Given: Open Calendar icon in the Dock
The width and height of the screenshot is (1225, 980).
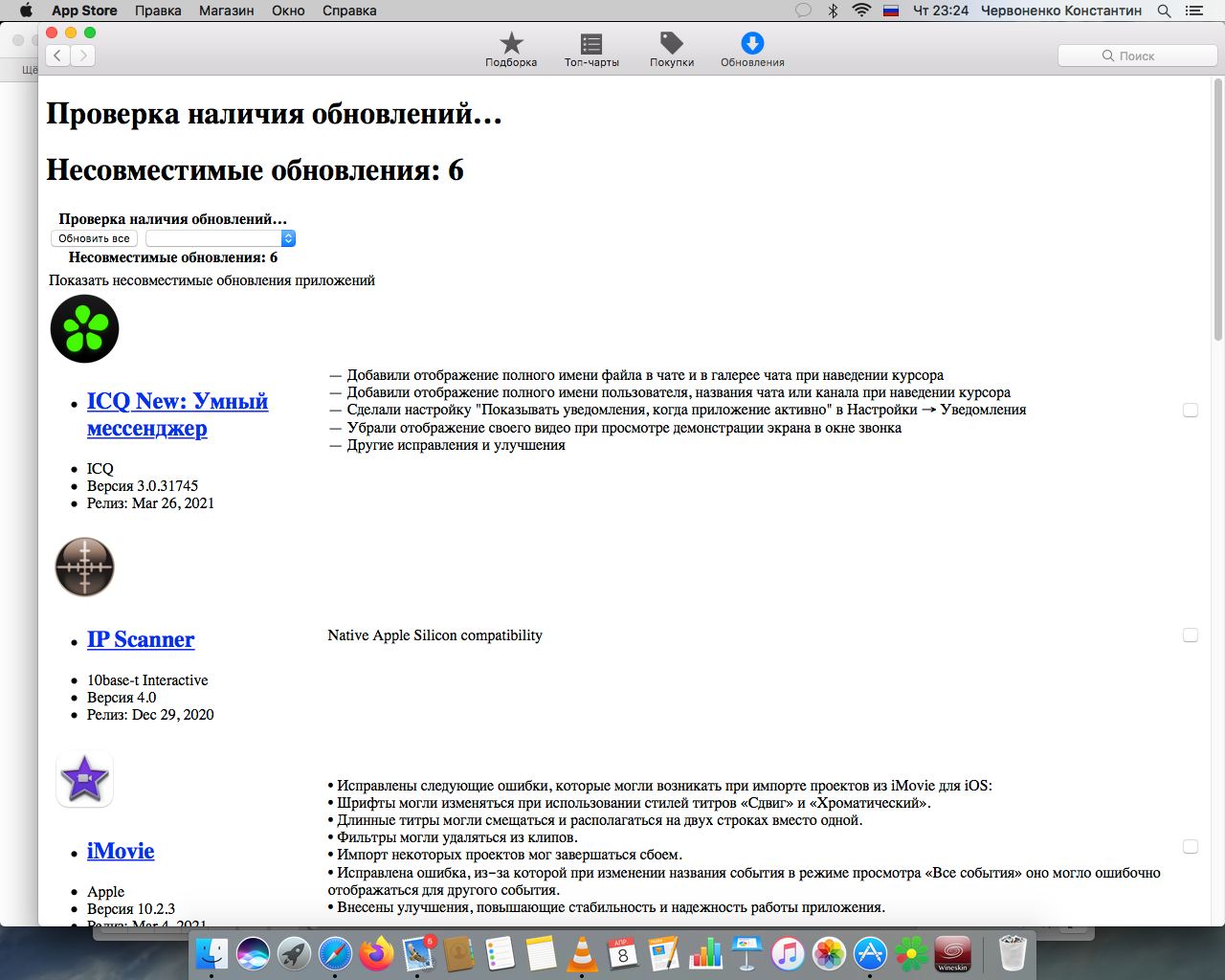Looking at the screenshot, I should pyautogui.click(x=623, y=954).
